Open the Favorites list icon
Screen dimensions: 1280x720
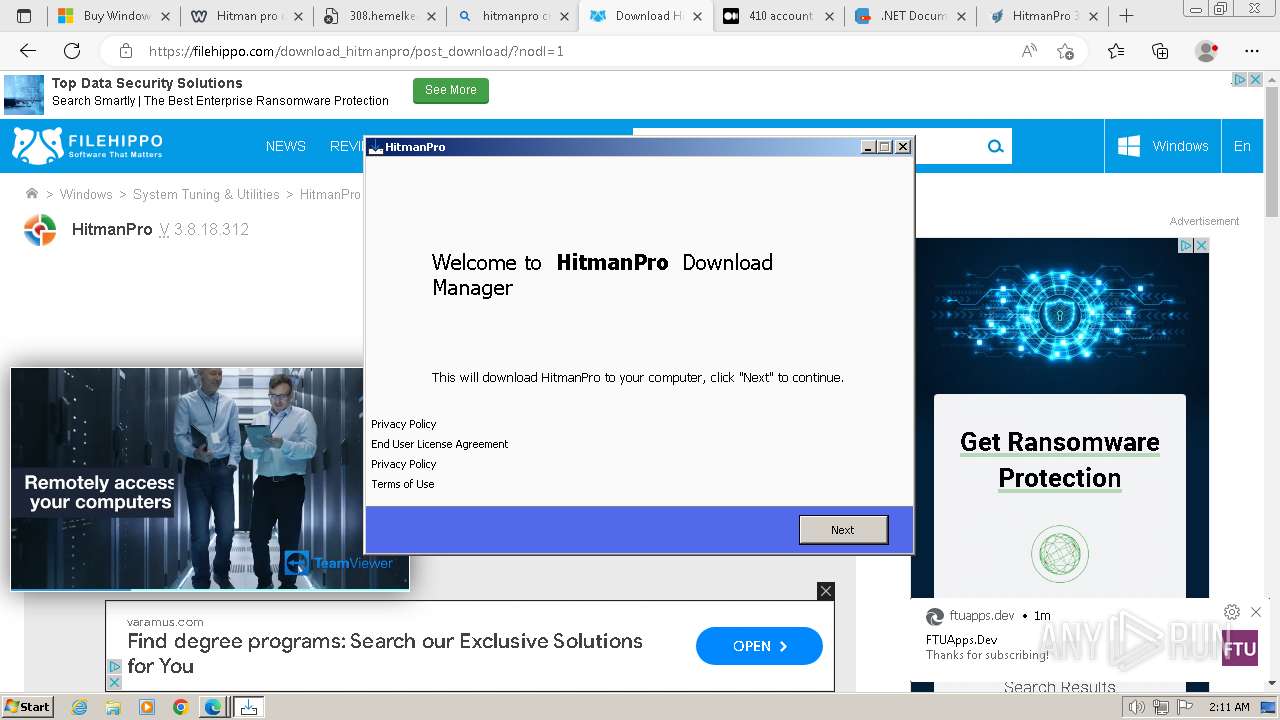[x=1116, y=51]
